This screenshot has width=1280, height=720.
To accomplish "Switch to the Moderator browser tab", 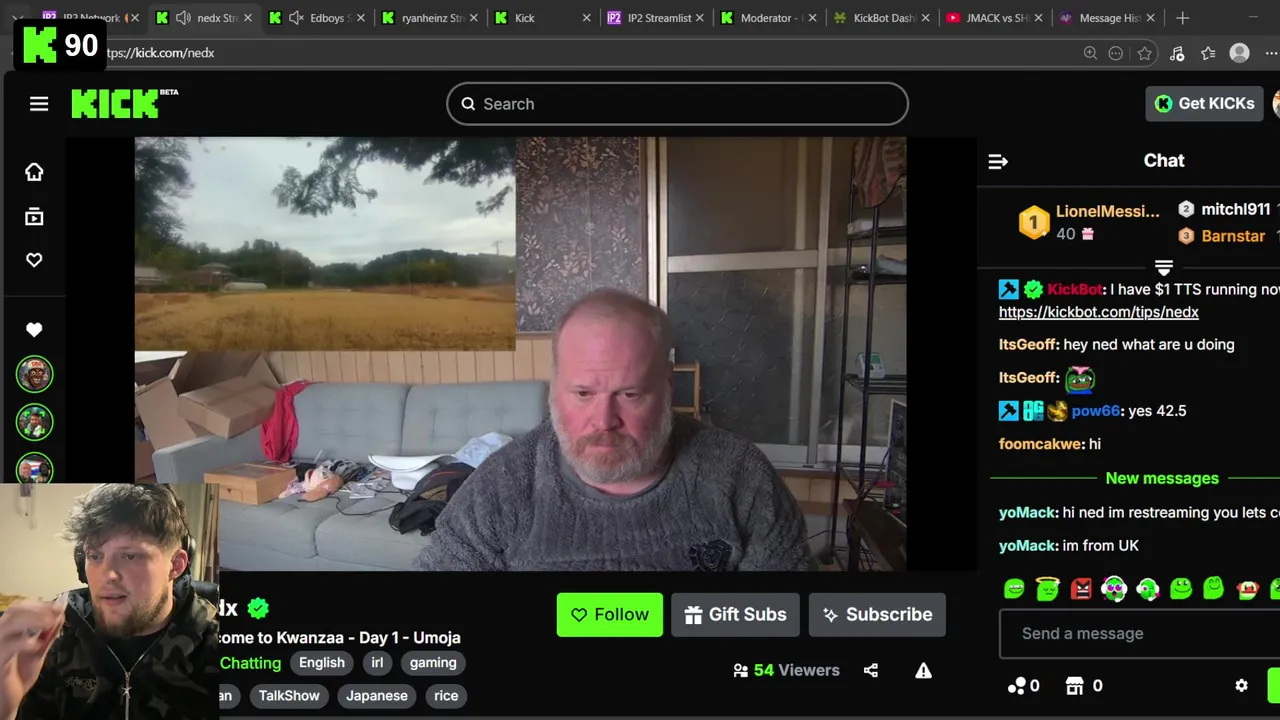I will pyautogui.click(x=770, y=18).
